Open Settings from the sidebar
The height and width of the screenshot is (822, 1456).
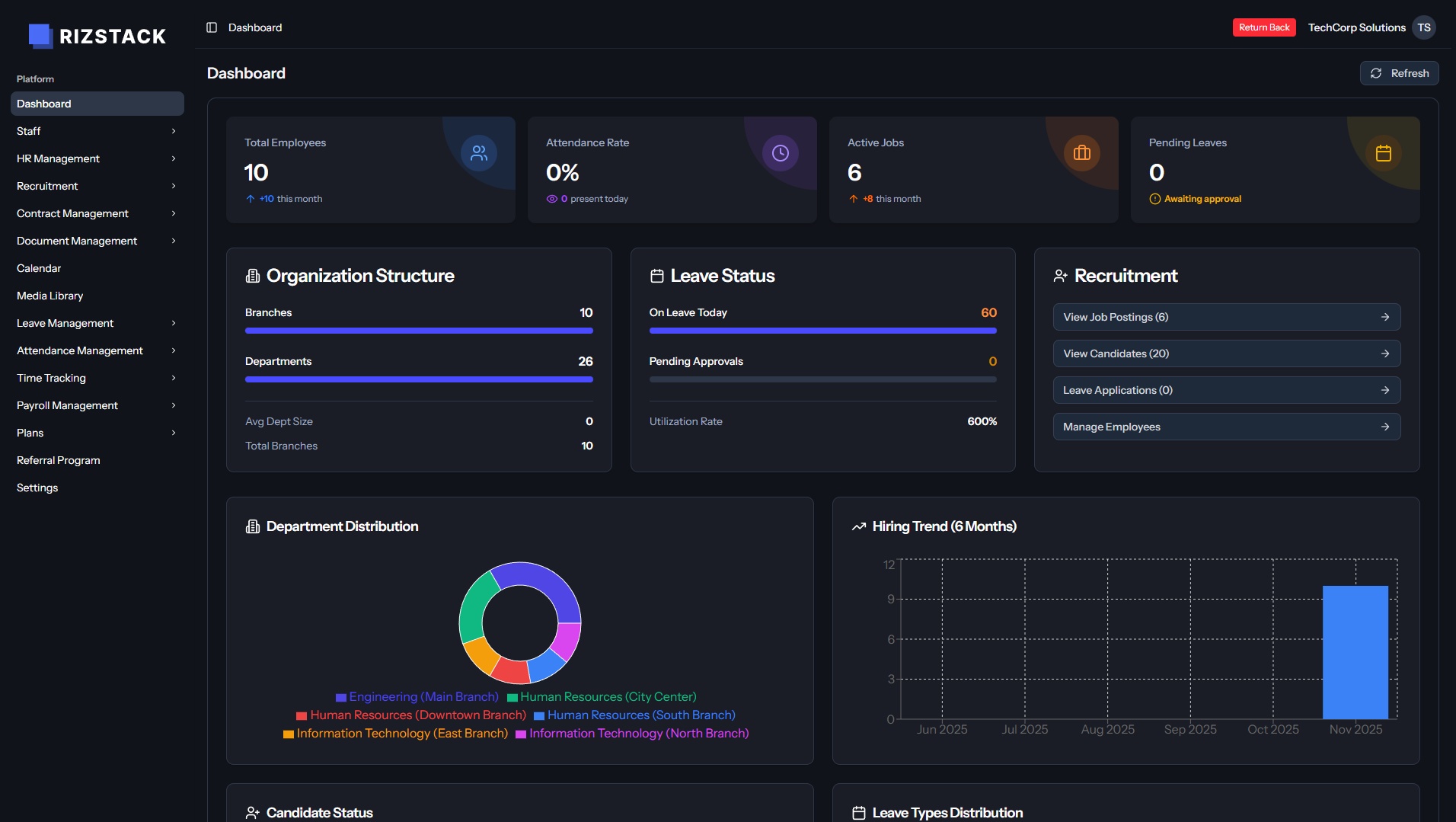[x=97, y=488]
